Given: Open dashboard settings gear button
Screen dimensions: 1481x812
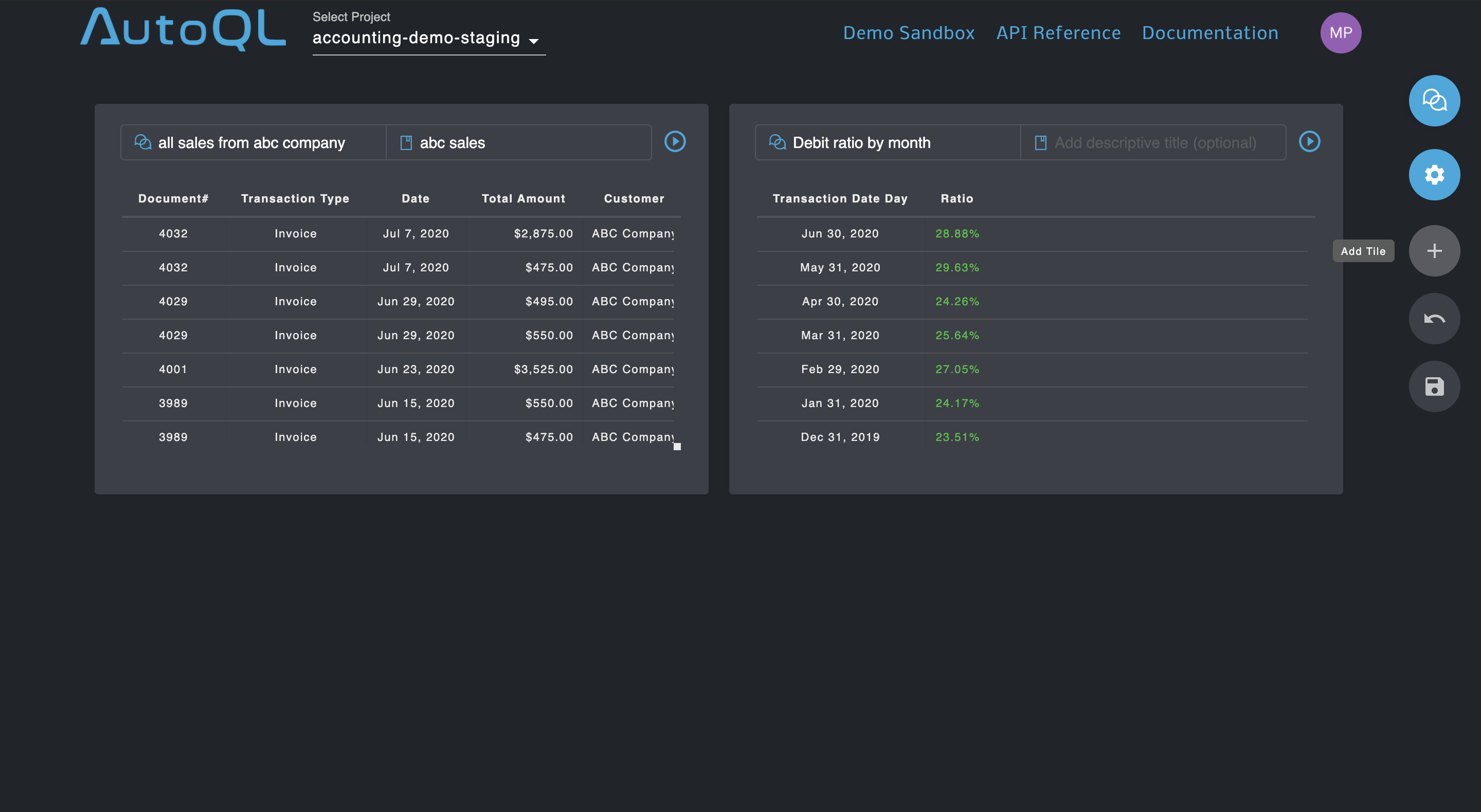Looking at the screenshot, I should (1434, 175).
